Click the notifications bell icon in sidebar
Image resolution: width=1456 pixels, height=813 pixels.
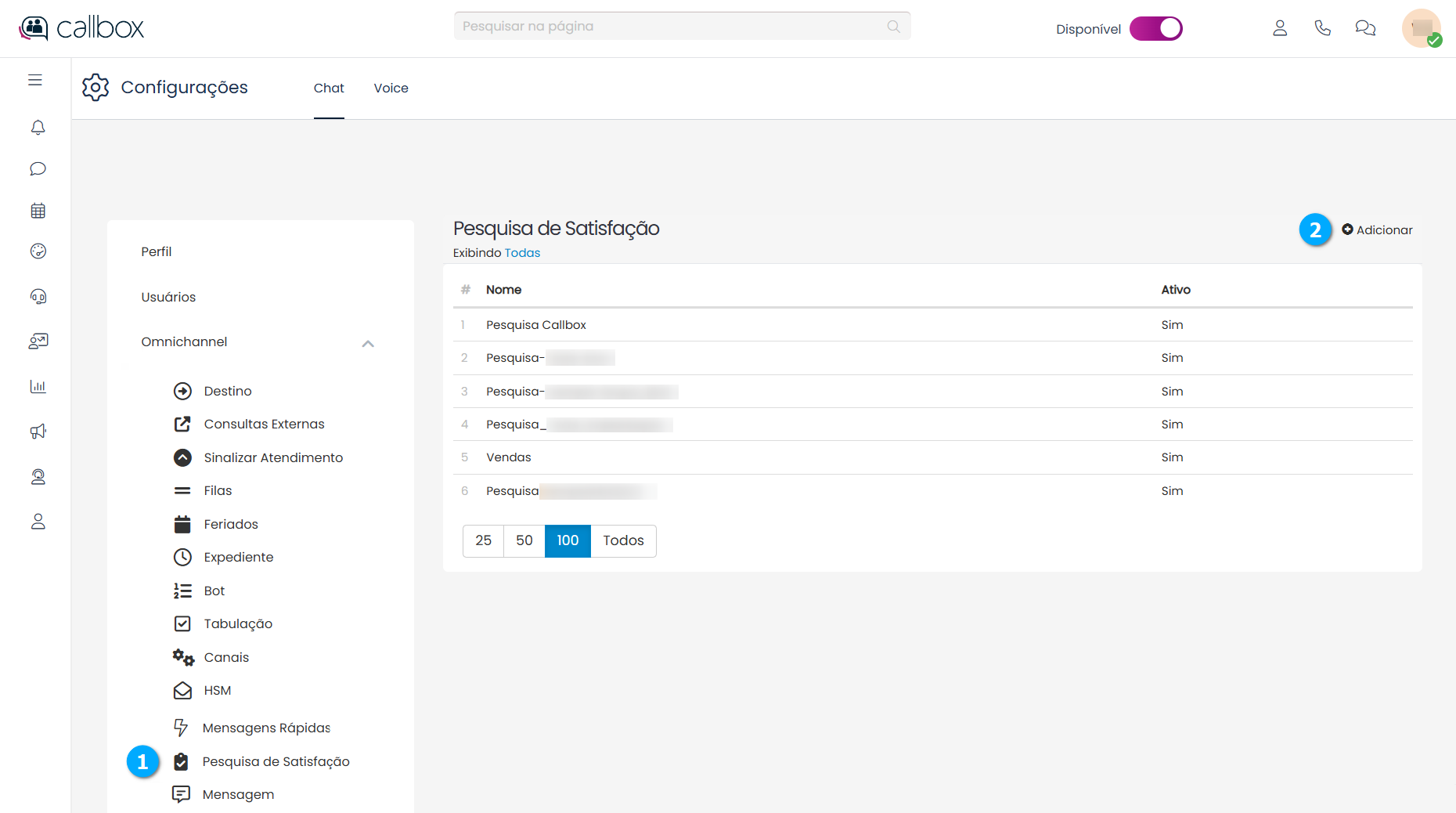point(38,128)
